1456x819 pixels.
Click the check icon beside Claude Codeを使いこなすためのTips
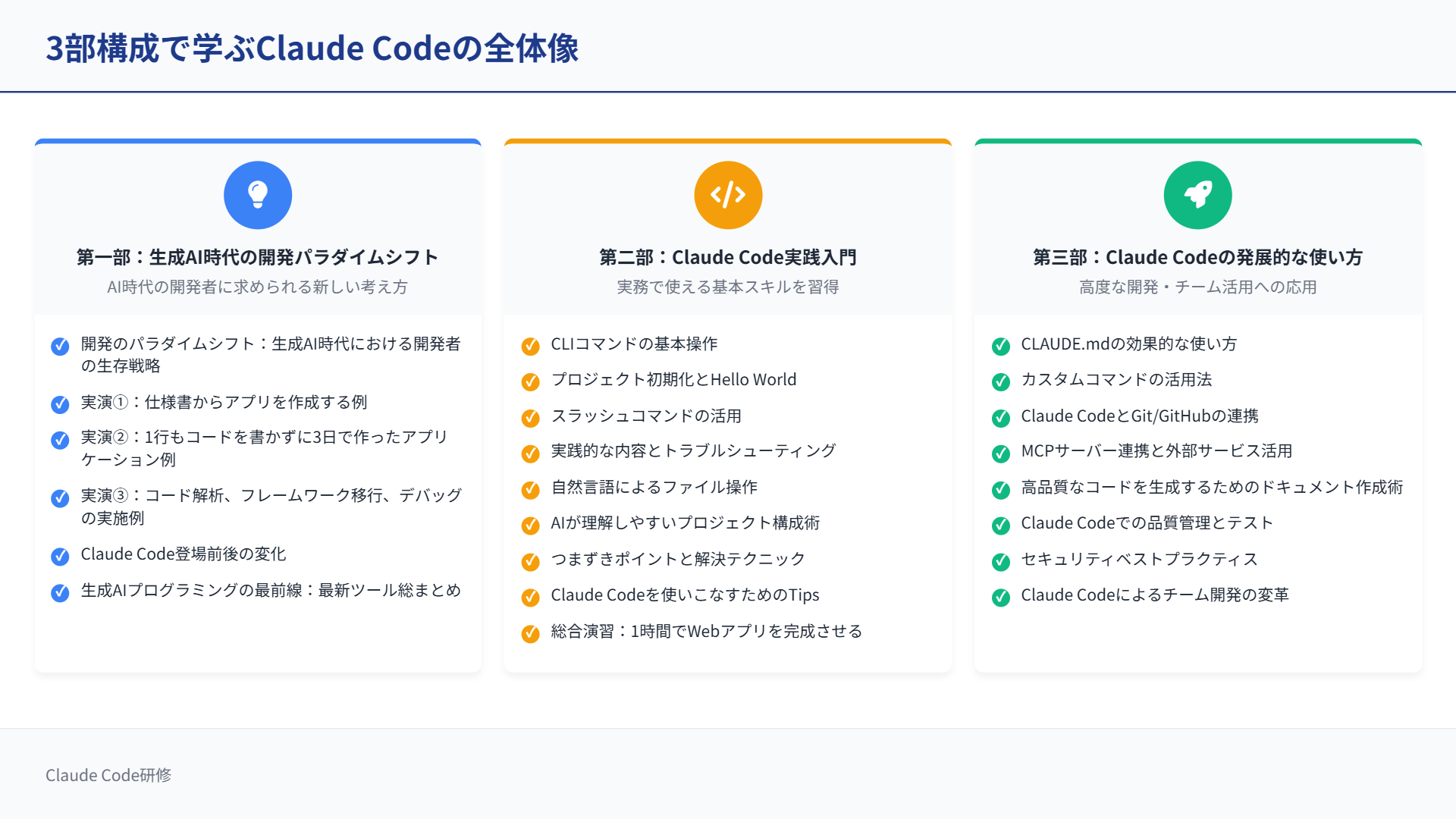tap(531, 598)
